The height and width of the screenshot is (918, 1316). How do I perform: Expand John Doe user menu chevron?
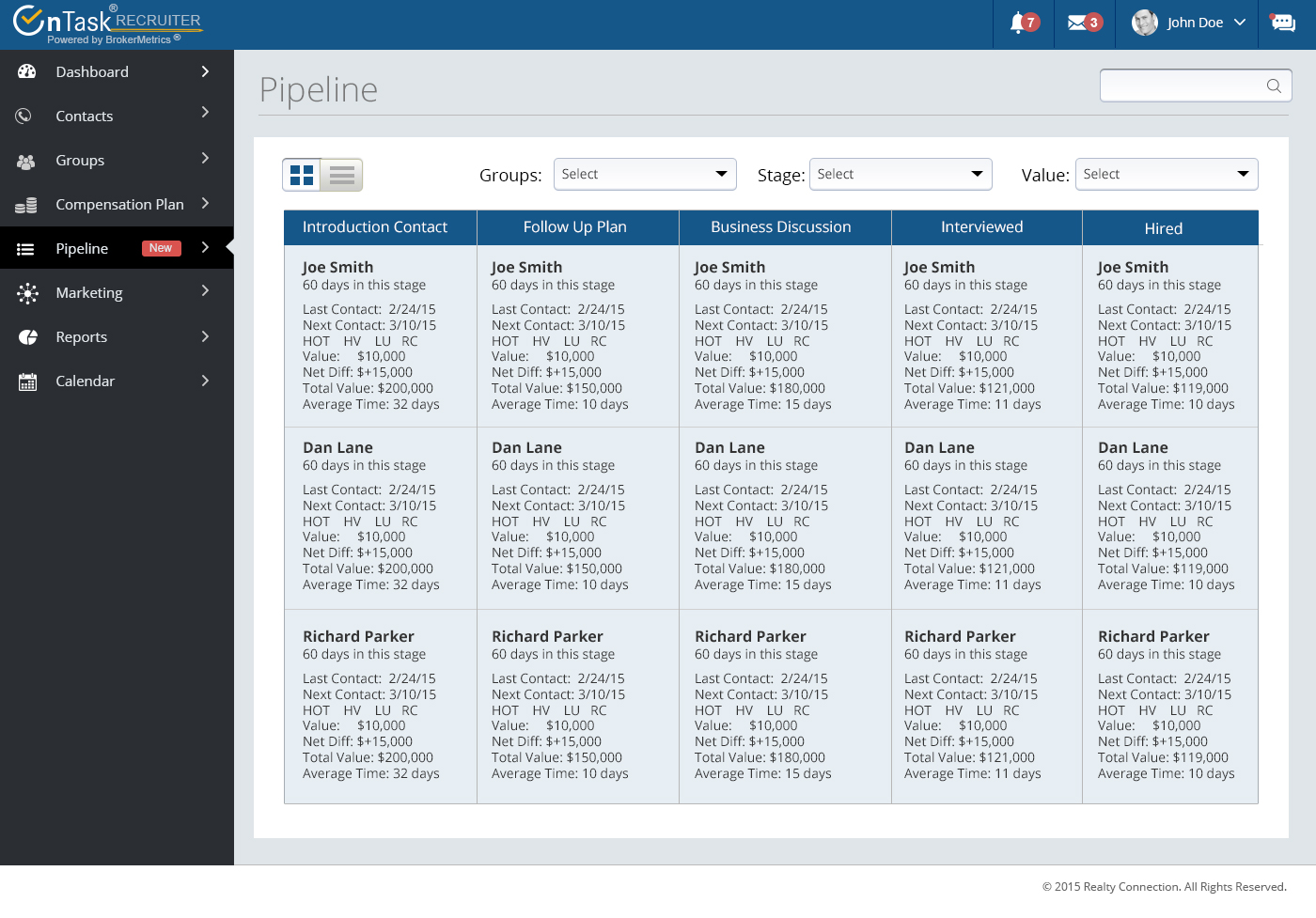point(1240,23)
